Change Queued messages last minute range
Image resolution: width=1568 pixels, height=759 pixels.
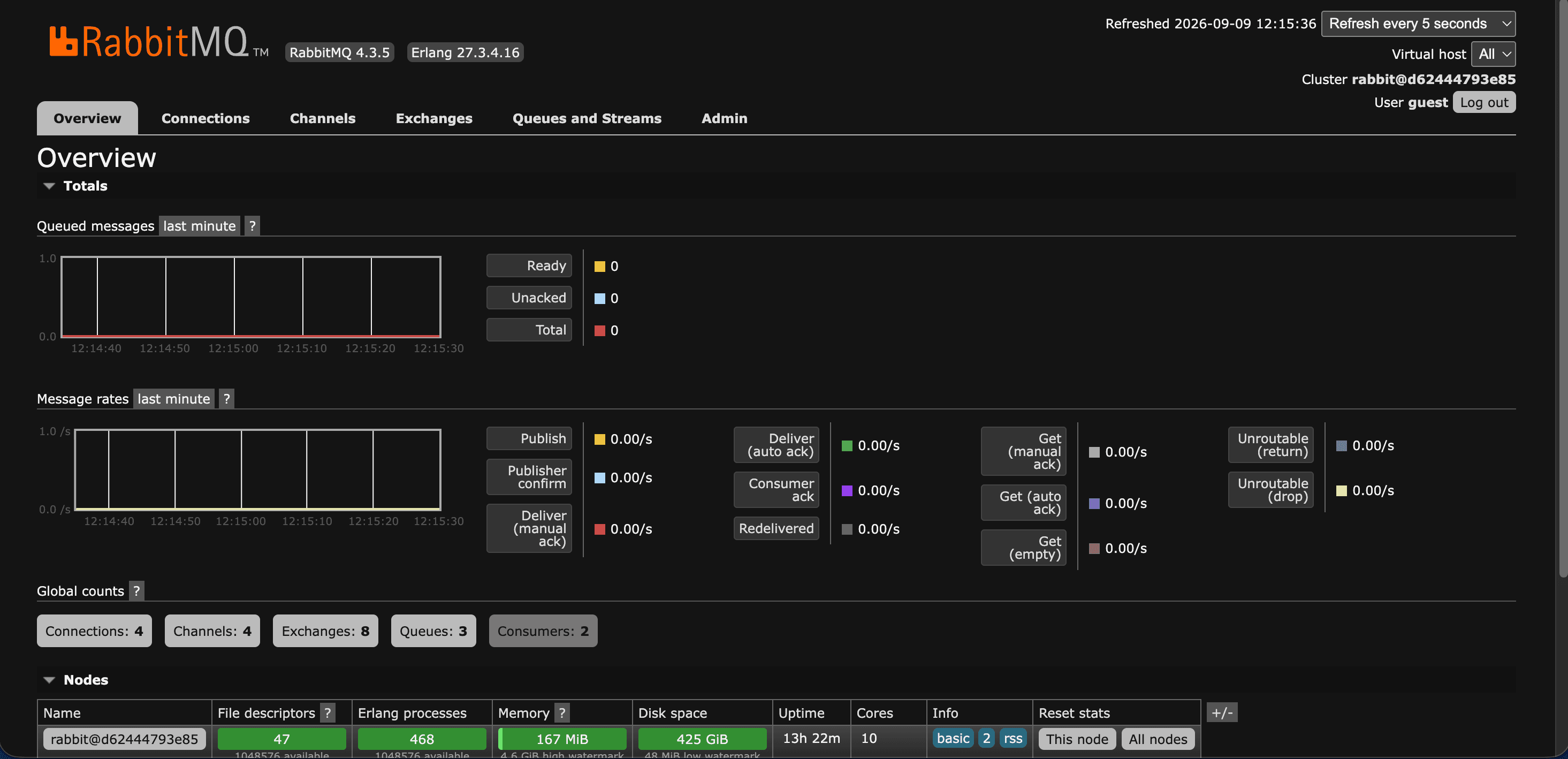pyautogui.click(x=200, y=226)
